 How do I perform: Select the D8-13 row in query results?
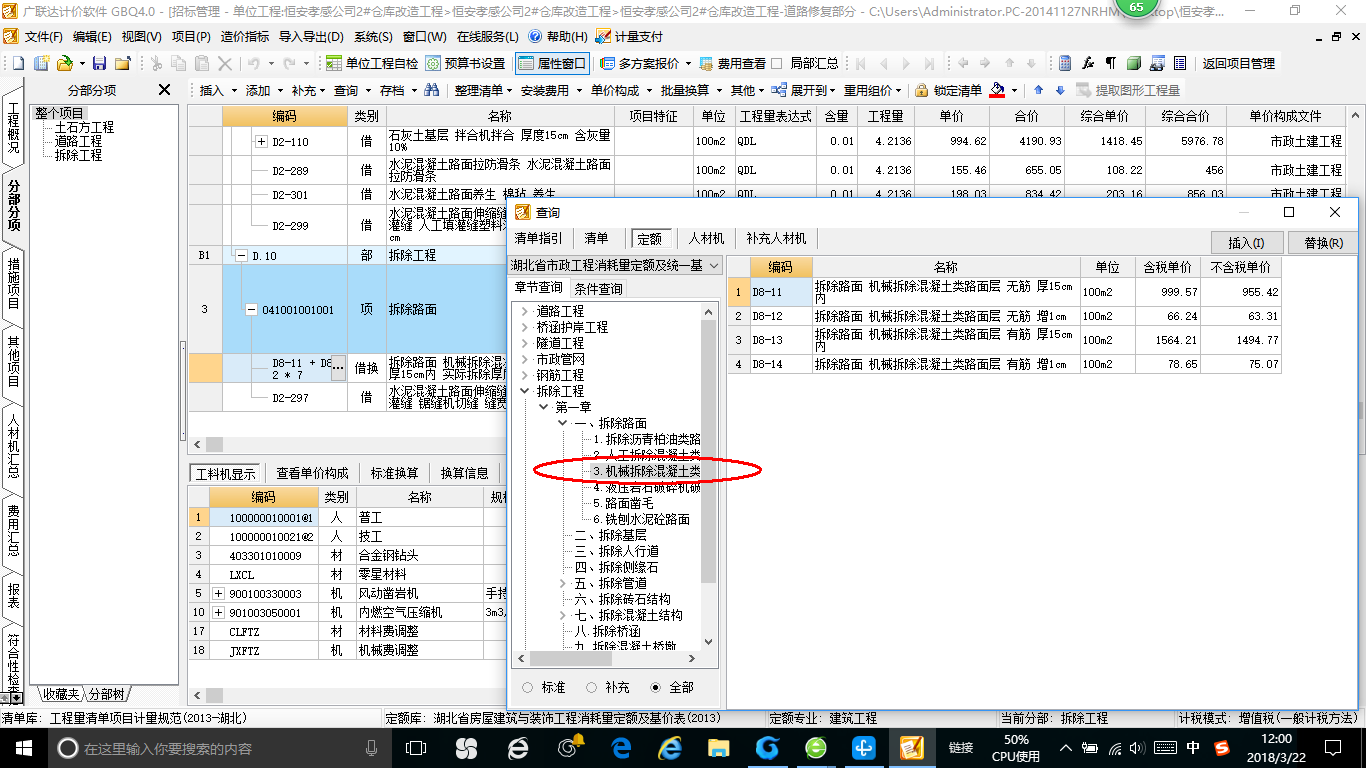[1004, 340]
